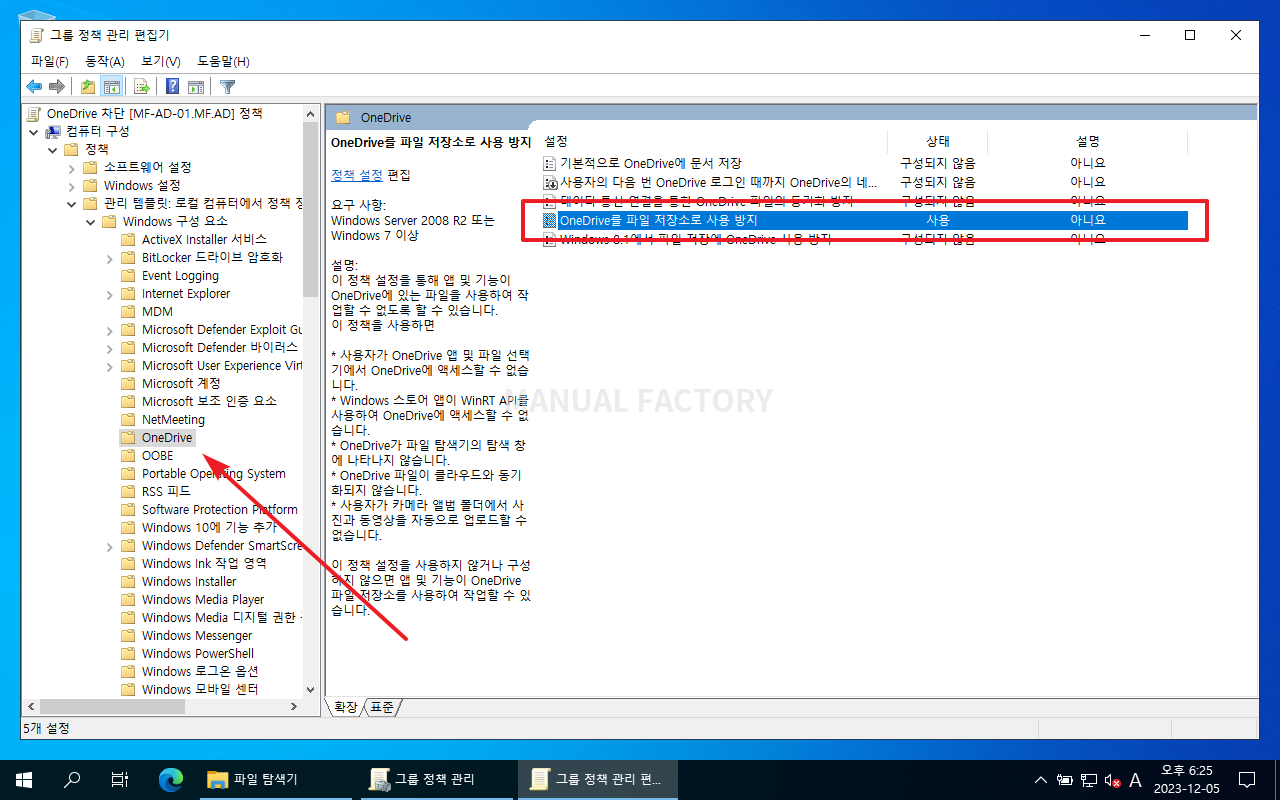Sort by the 설명 column header
This screenshot has height=800, width=1280.
coord(1088,142)
